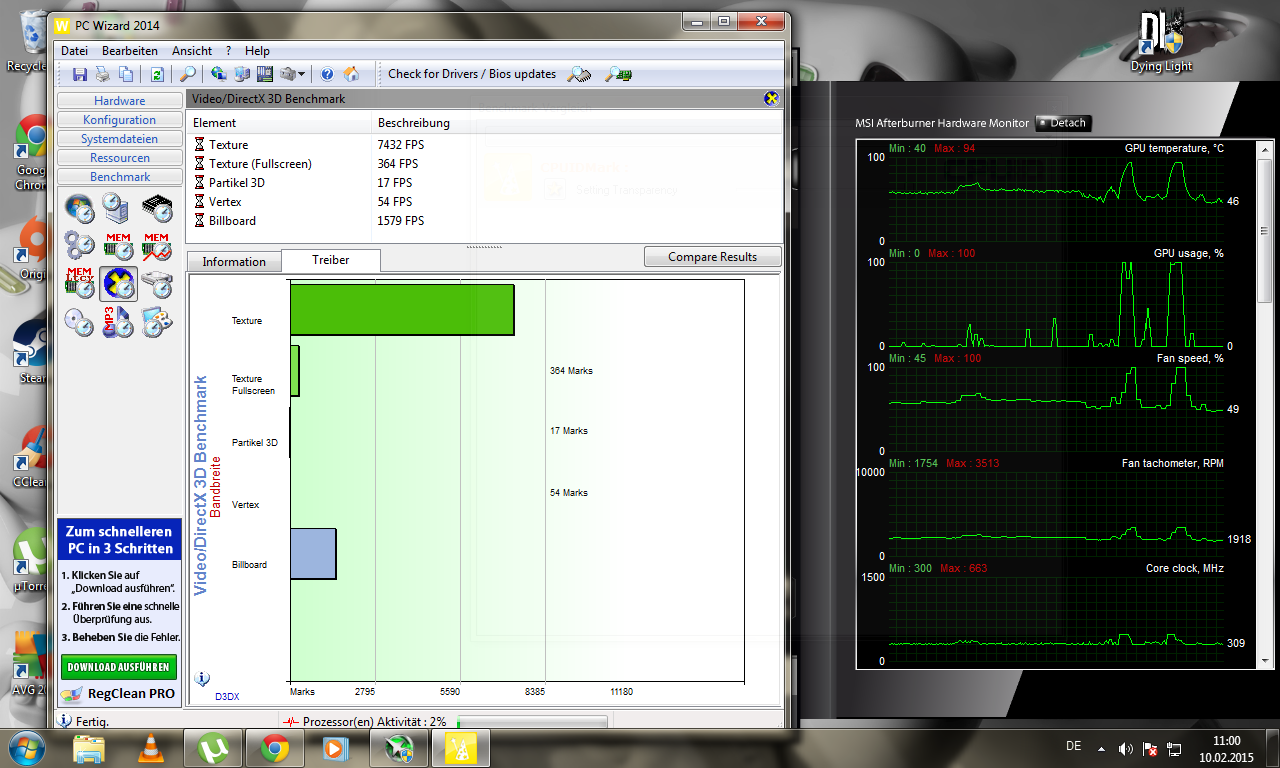Click the taskbar clock showing 11:00
The width and height of the screenshot is (1280, 768).
[x=1225, y=748]
